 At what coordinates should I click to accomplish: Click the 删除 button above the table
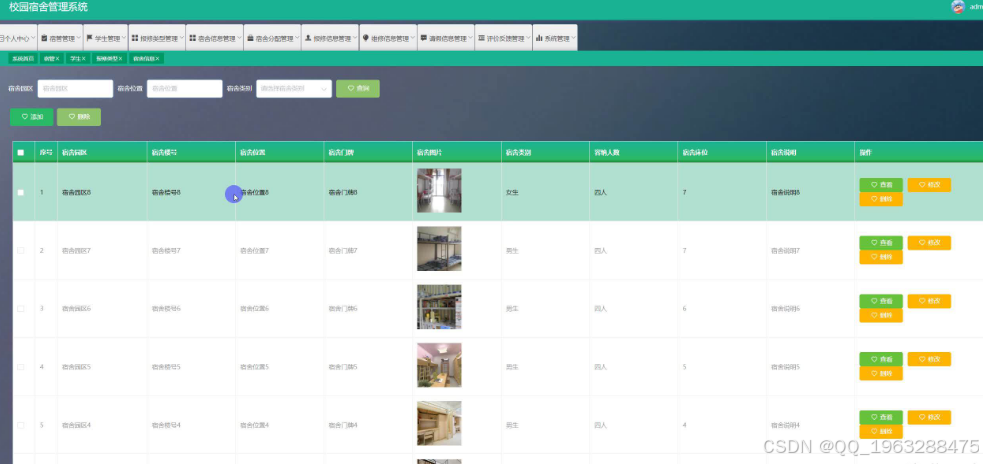(x=79, y=117)
